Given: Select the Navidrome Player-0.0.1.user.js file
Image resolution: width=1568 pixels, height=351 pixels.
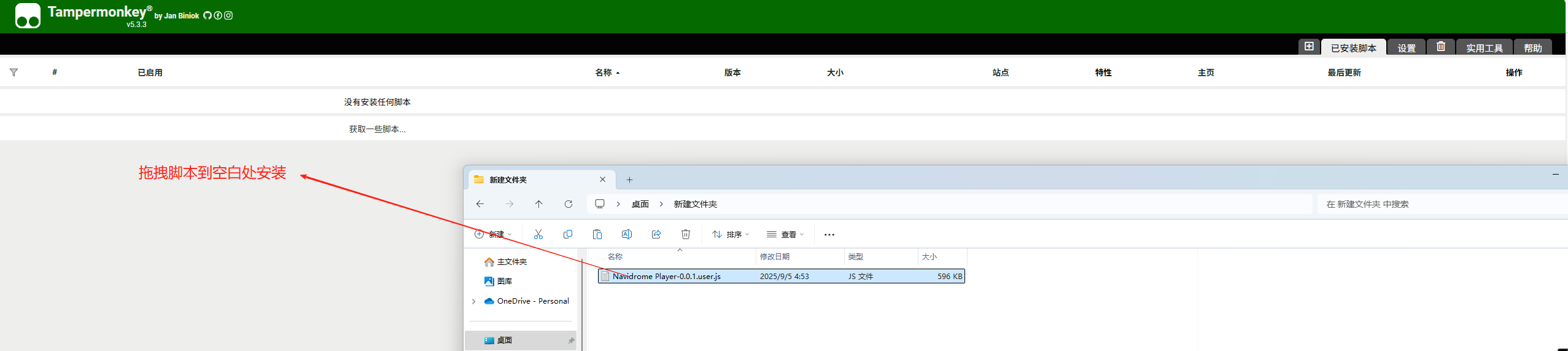Looking at the screenshot, I should pyautogui.click(x=781, y=277).
